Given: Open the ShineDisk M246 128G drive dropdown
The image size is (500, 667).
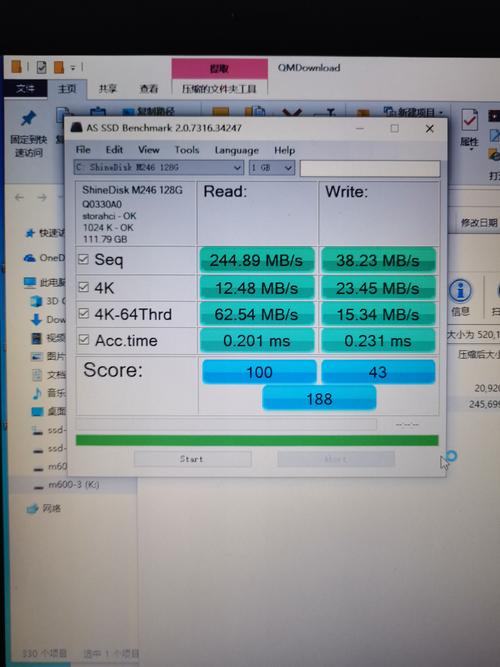Looking at the screenshot, I should (x=158, y=168).
